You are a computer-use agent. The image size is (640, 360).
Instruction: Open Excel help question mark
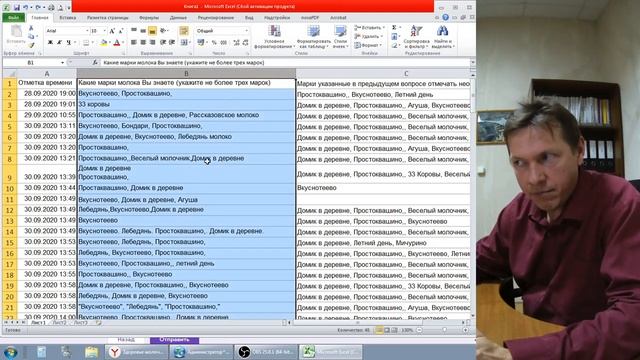click(445, 18)
